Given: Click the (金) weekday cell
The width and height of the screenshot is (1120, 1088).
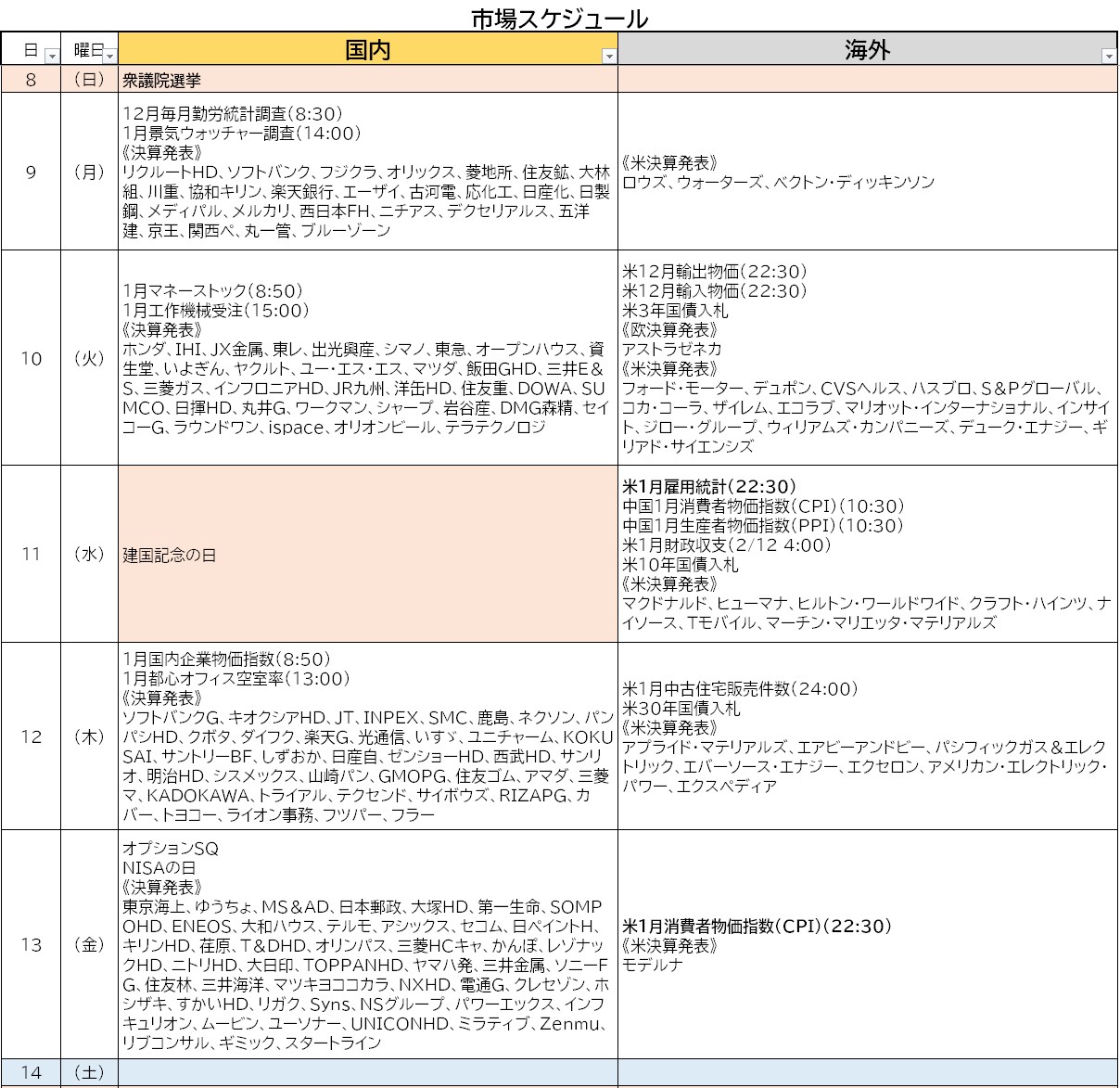Looking at the screenshot, I should 89,944.
